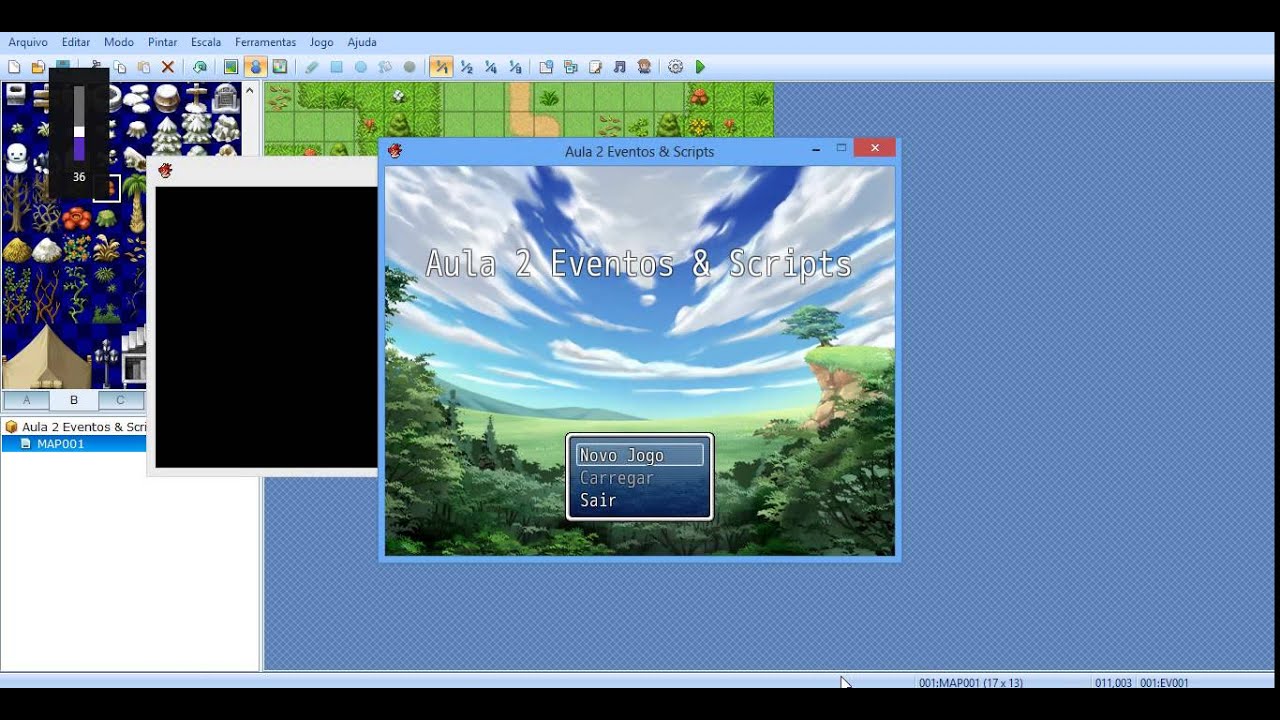Click the New Project toolbar icon
Image resolution: width=1280 pixels, height=720 pixels.
pos(14,67)
